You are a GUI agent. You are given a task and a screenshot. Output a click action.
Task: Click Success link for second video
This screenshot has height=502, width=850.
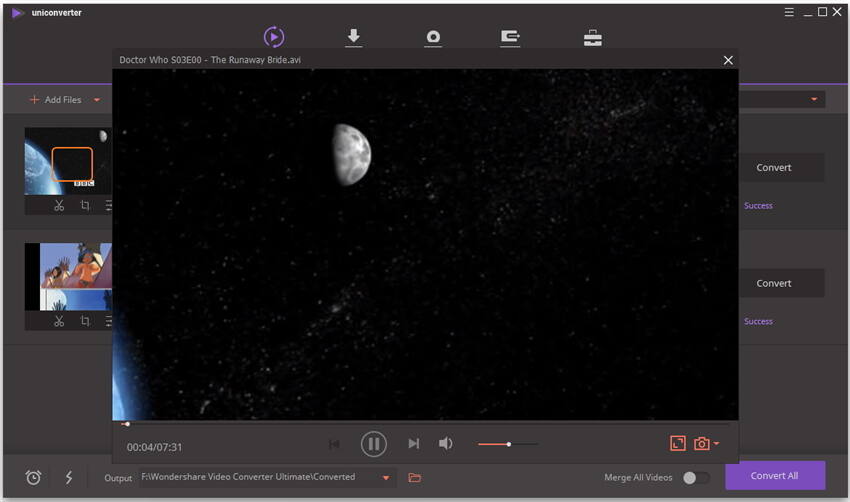coord(758,321)
